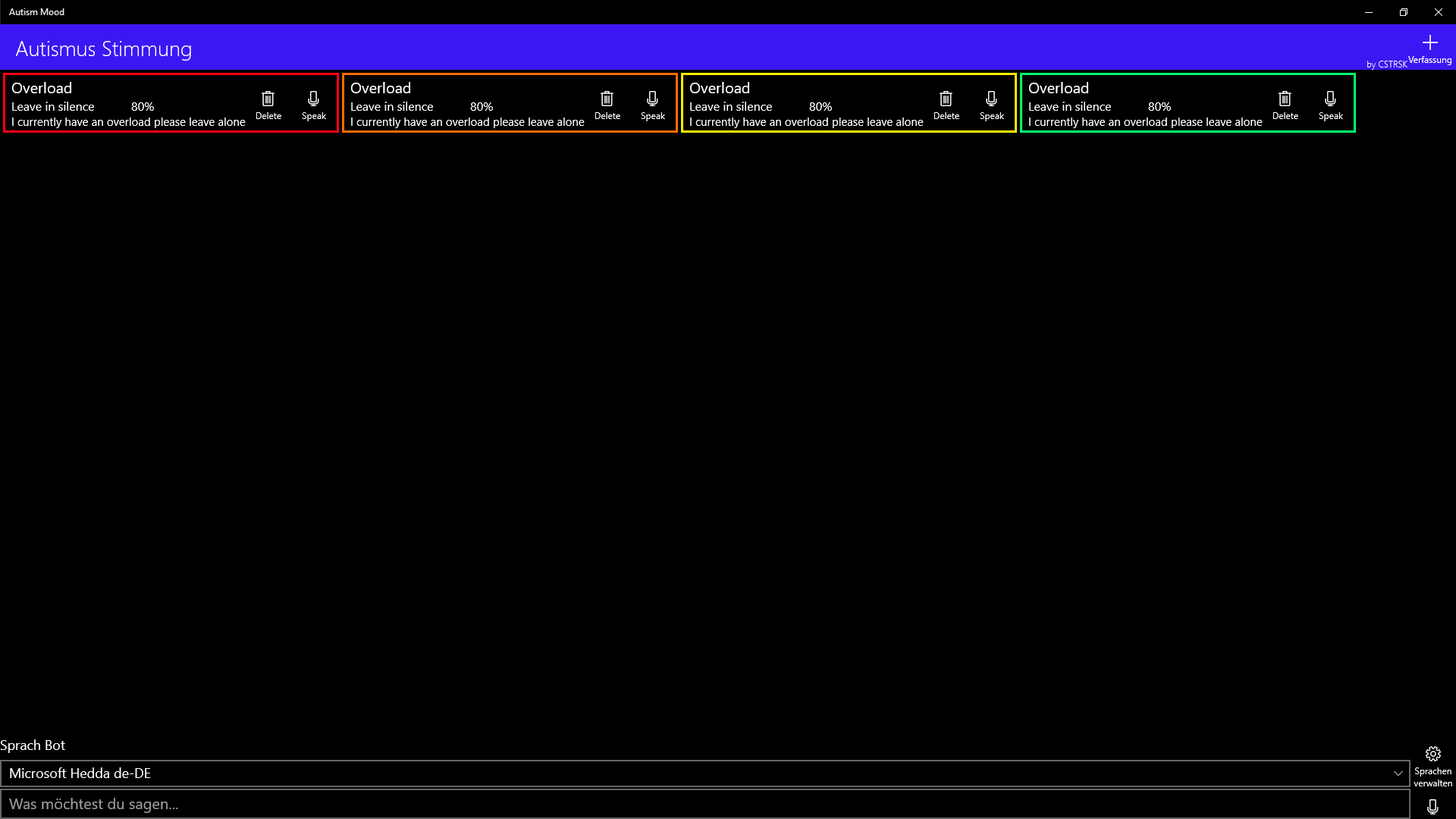Speak the orange-bordered Overload message

point(652,105)
